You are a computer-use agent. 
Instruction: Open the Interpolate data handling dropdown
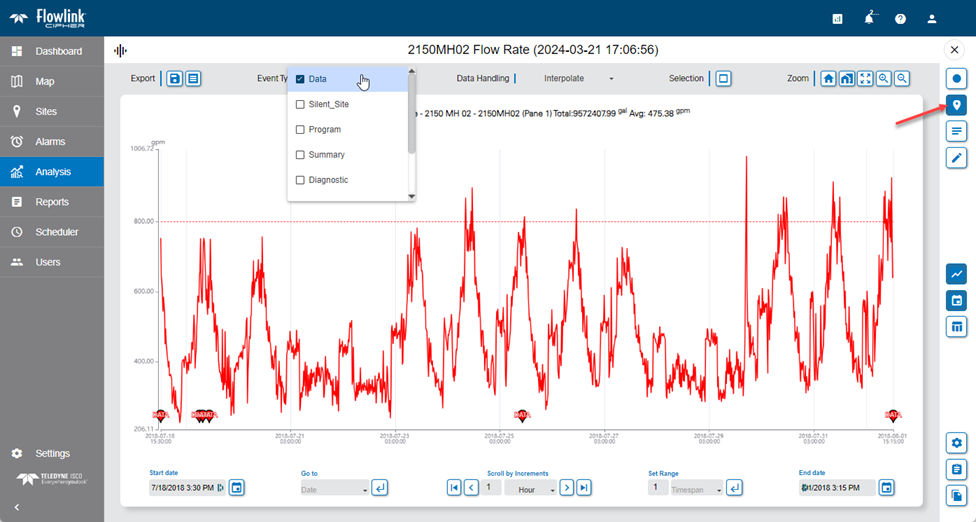[x=579, y=78]
